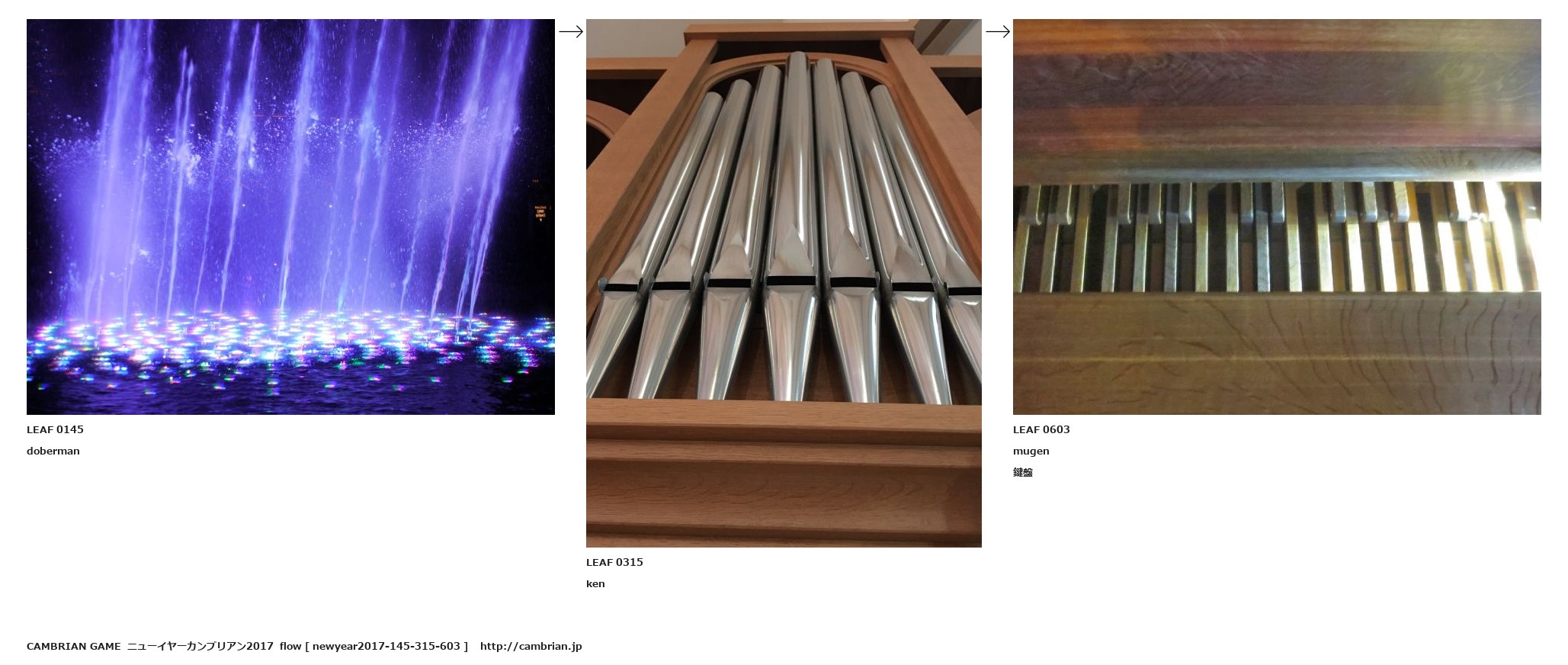Open the ニューイヤーカンブリアン2017 session link
Image resolution: width=1568 pixels, height=665 pixels.
click(x=200, y=646)
